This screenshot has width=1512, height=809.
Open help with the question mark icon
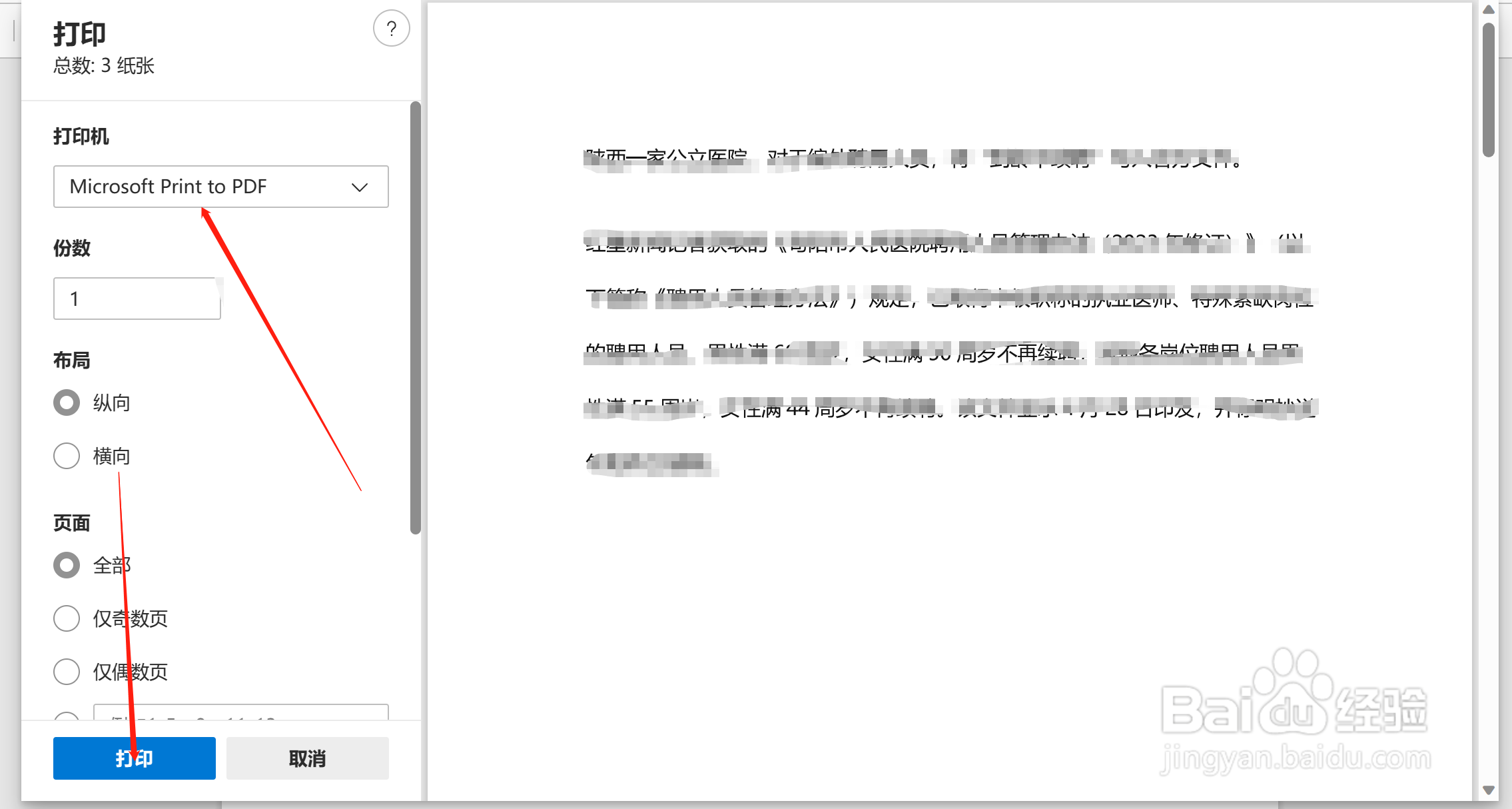point(392,28)
